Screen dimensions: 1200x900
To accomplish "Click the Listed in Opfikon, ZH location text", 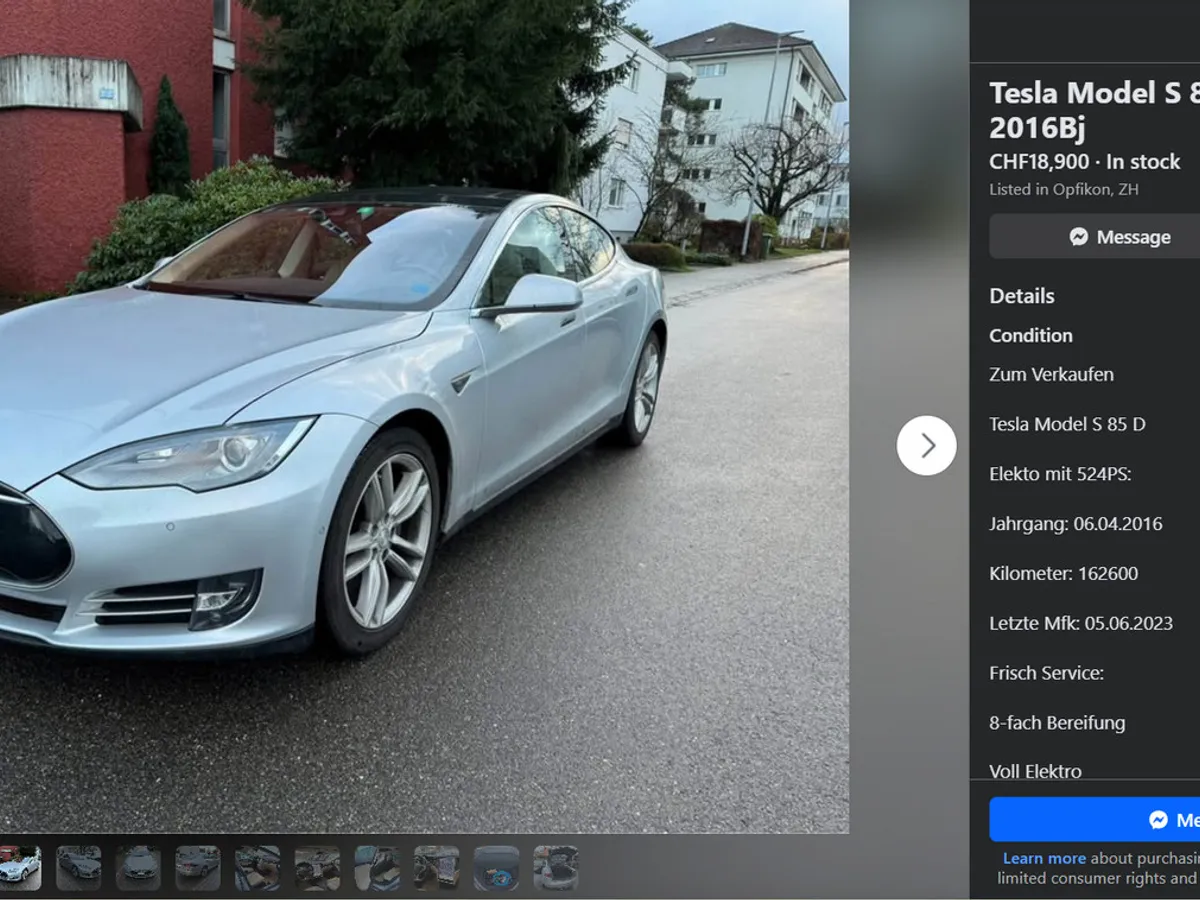I will (x=1064, y=189).
